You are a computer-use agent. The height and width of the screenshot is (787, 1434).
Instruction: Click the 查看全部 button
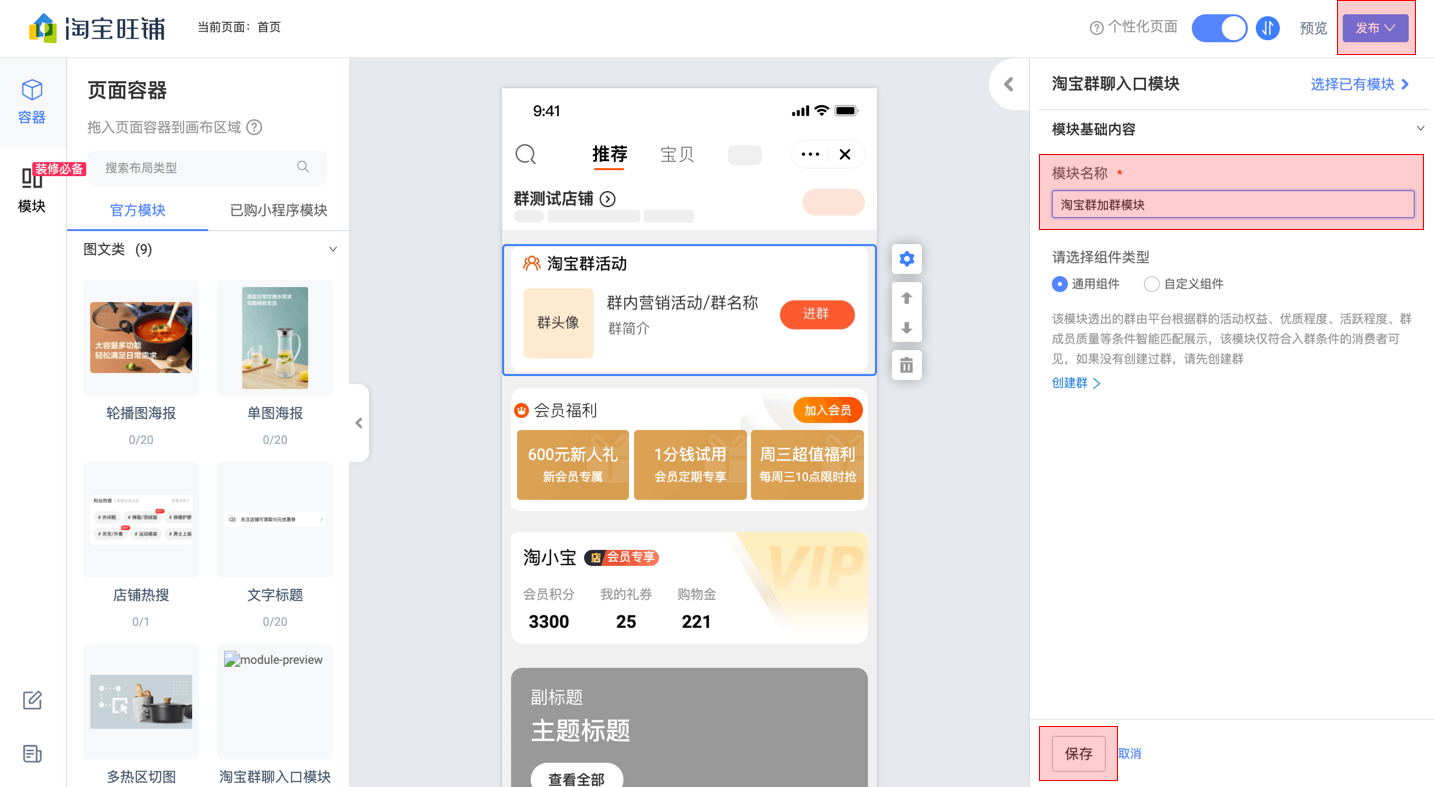coord(577,777)
